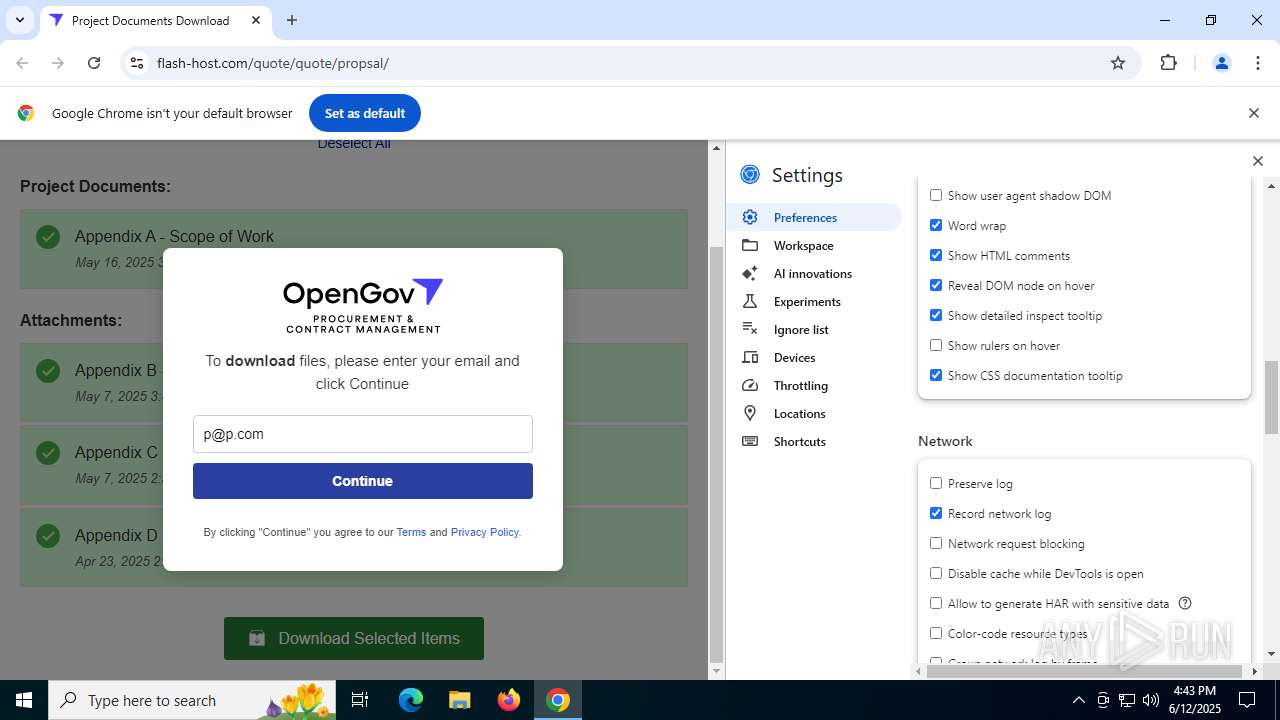Viewport: 1280px width, 720px height.
Task: Open the Chrome profile icon
Action: tap(1221, 63)
